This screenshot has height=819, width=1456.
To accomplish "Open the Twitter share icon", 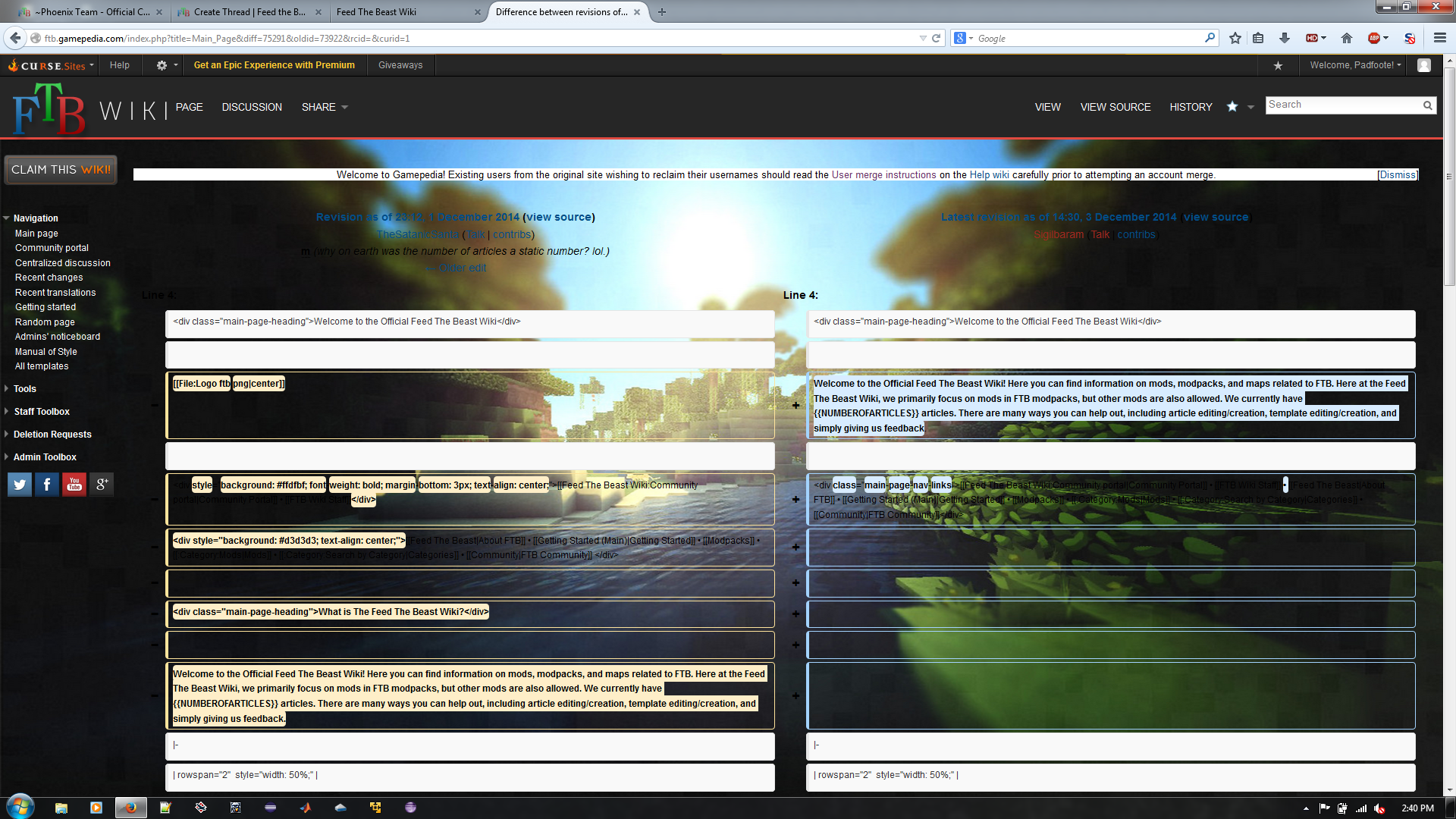I will (20, 484).
